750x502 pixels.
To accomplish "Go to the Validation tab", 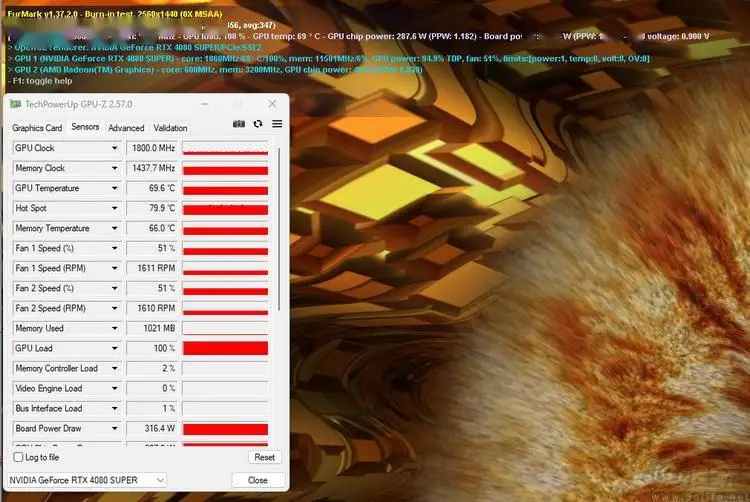I will coord(170,128).
